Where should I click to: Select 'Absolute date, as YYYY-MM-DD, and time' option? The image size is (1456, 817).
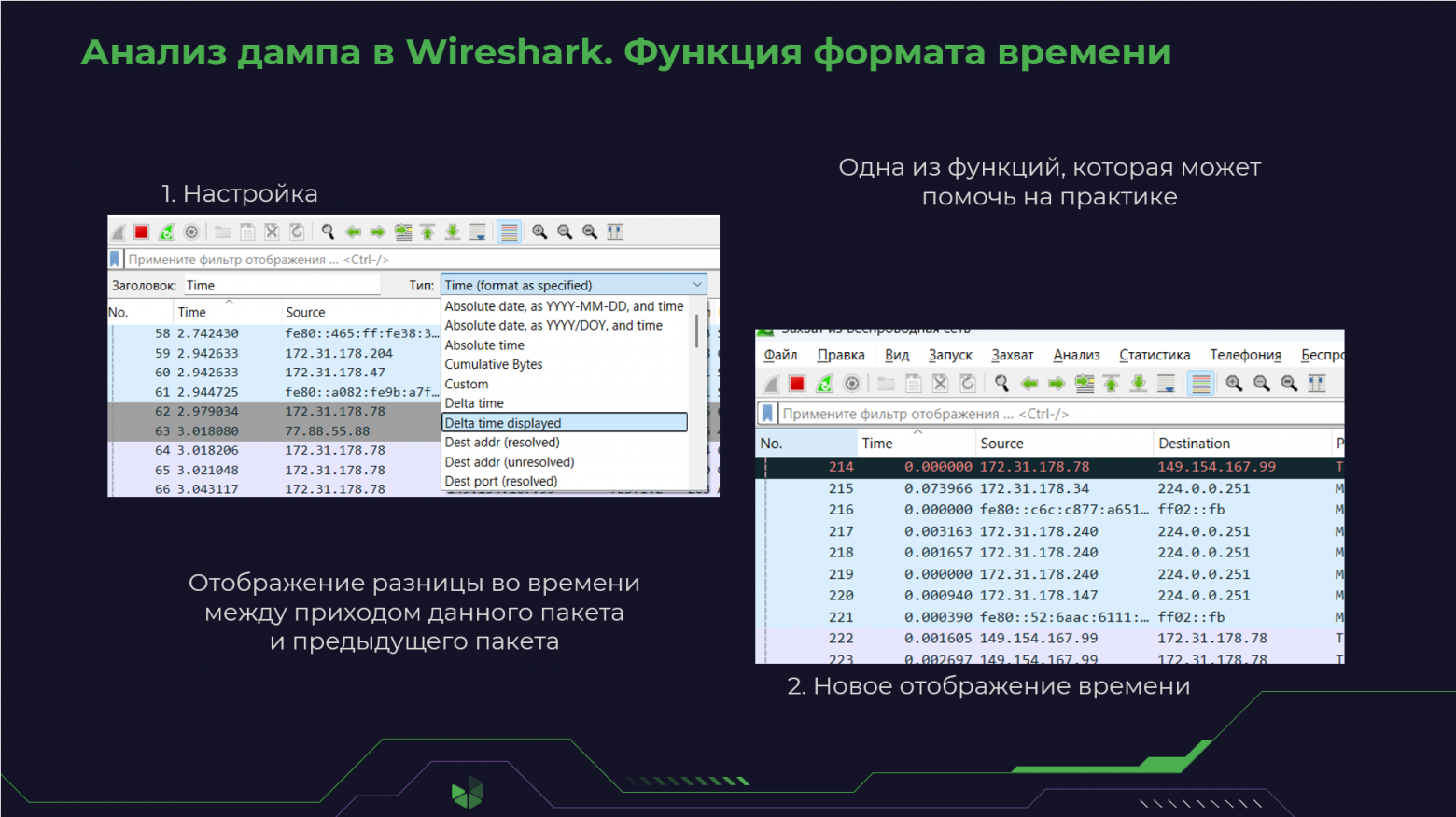coord(565,306)
